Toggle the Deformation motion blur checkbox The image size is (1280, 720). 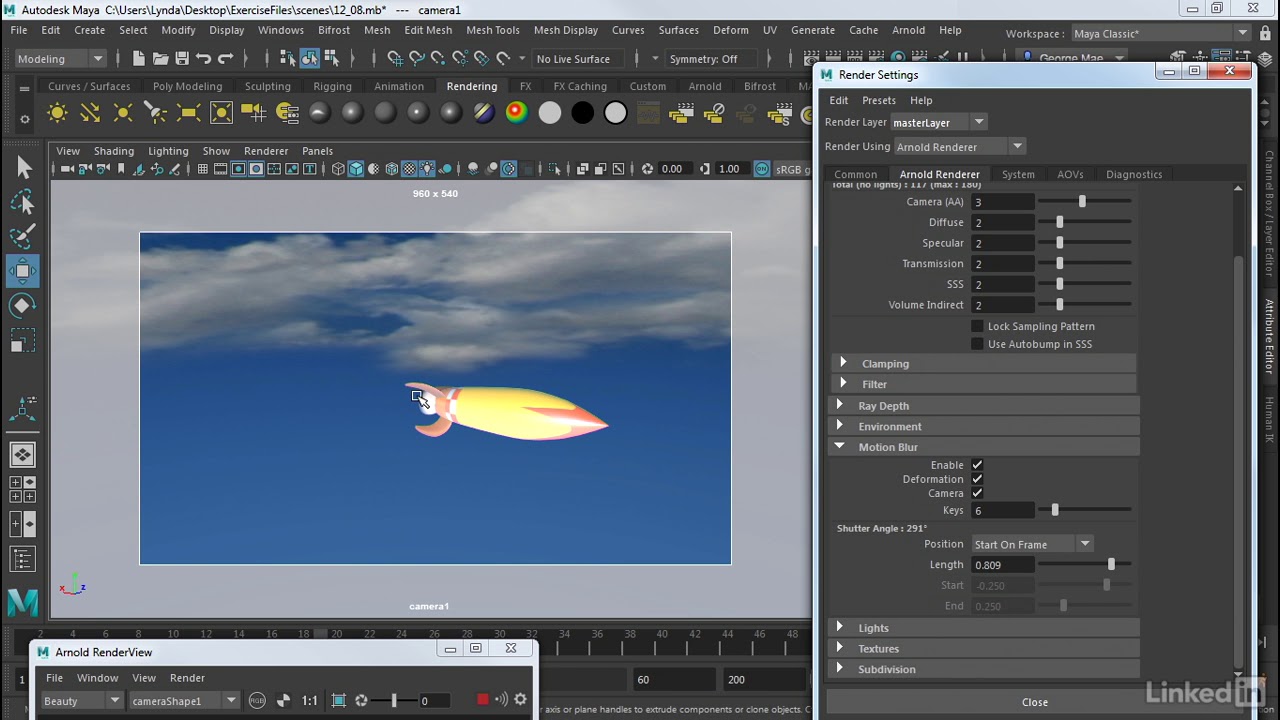coord(977,479)
